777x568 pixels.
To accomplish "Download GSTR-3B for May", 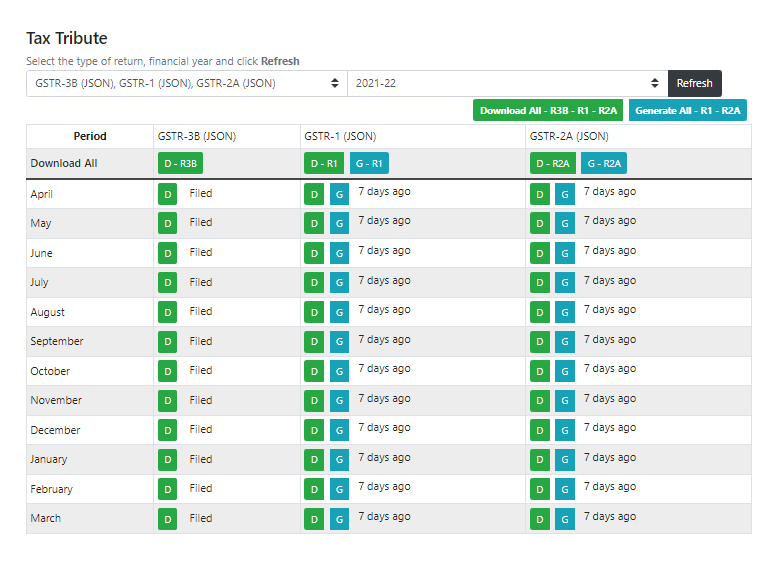I will (x=167, y=224).
